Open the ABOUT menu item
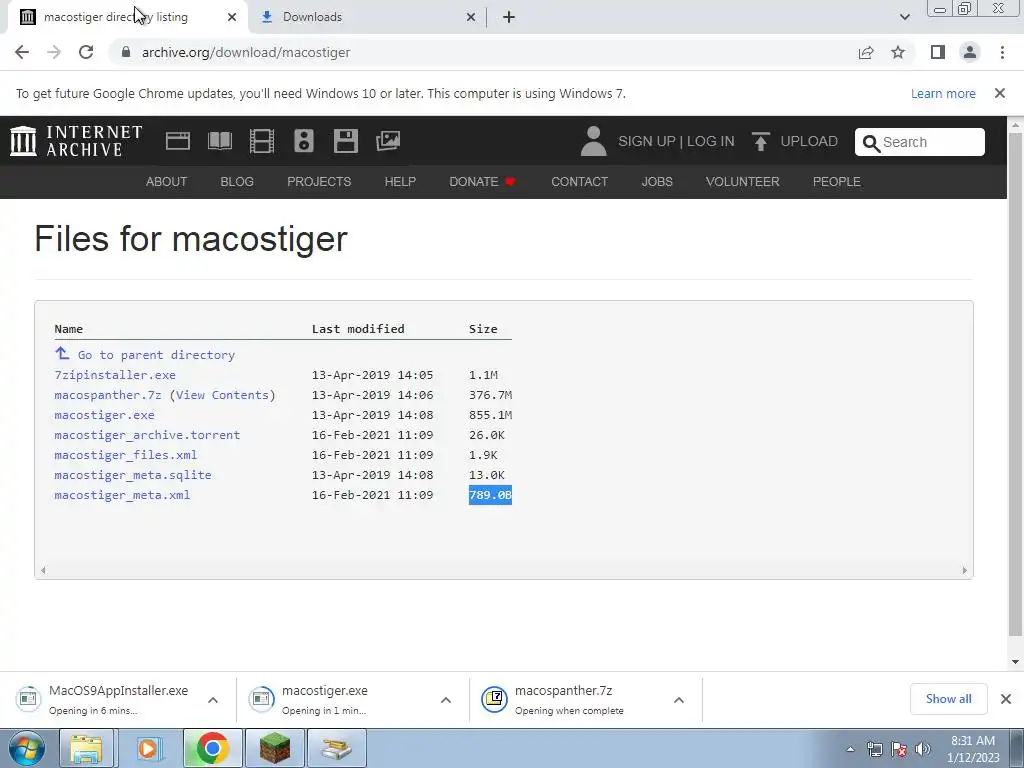 167,182
